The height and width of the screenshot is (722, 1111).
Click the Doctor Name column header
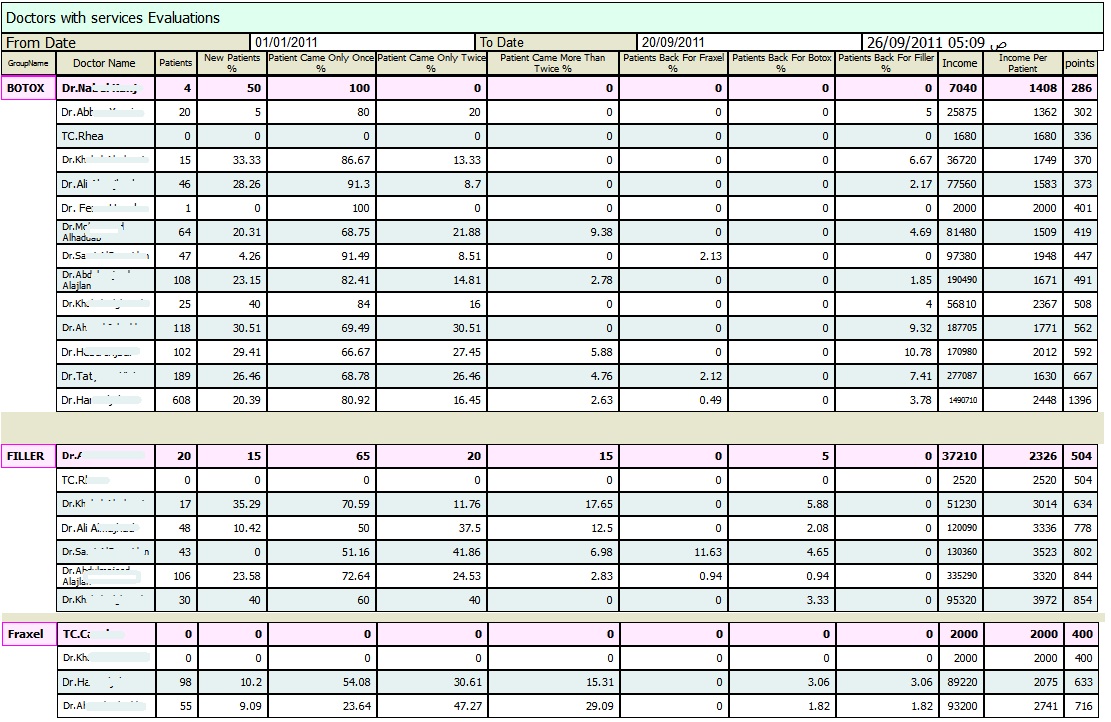click(x=104, y=63)
